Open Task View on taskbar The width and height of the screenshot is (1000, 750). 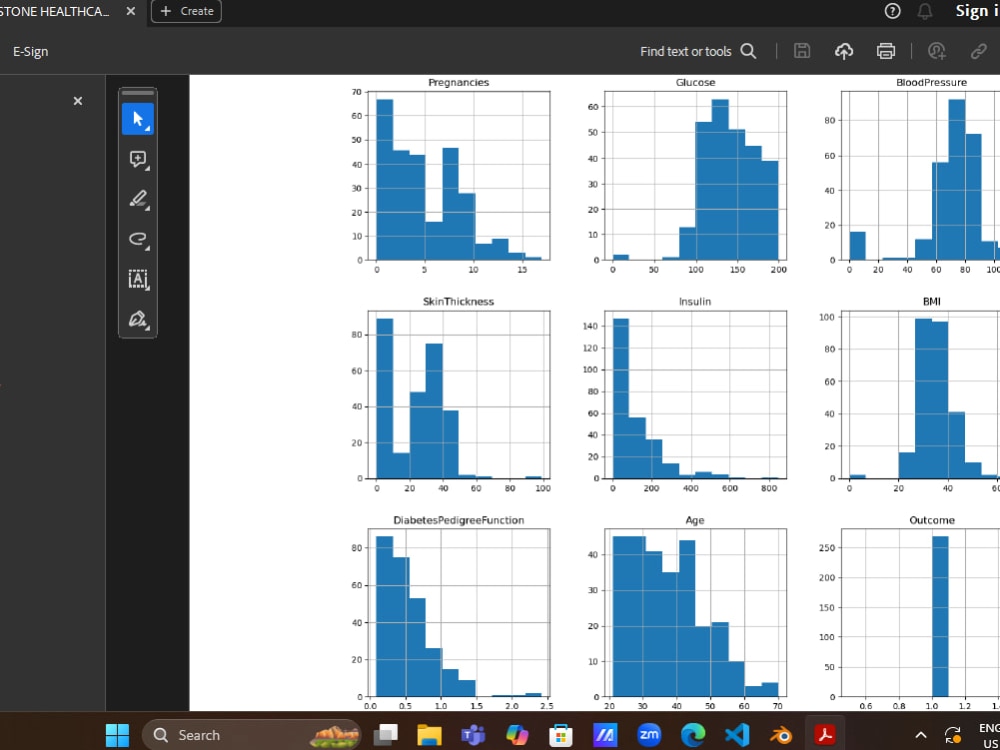click(x=386, y=735)
